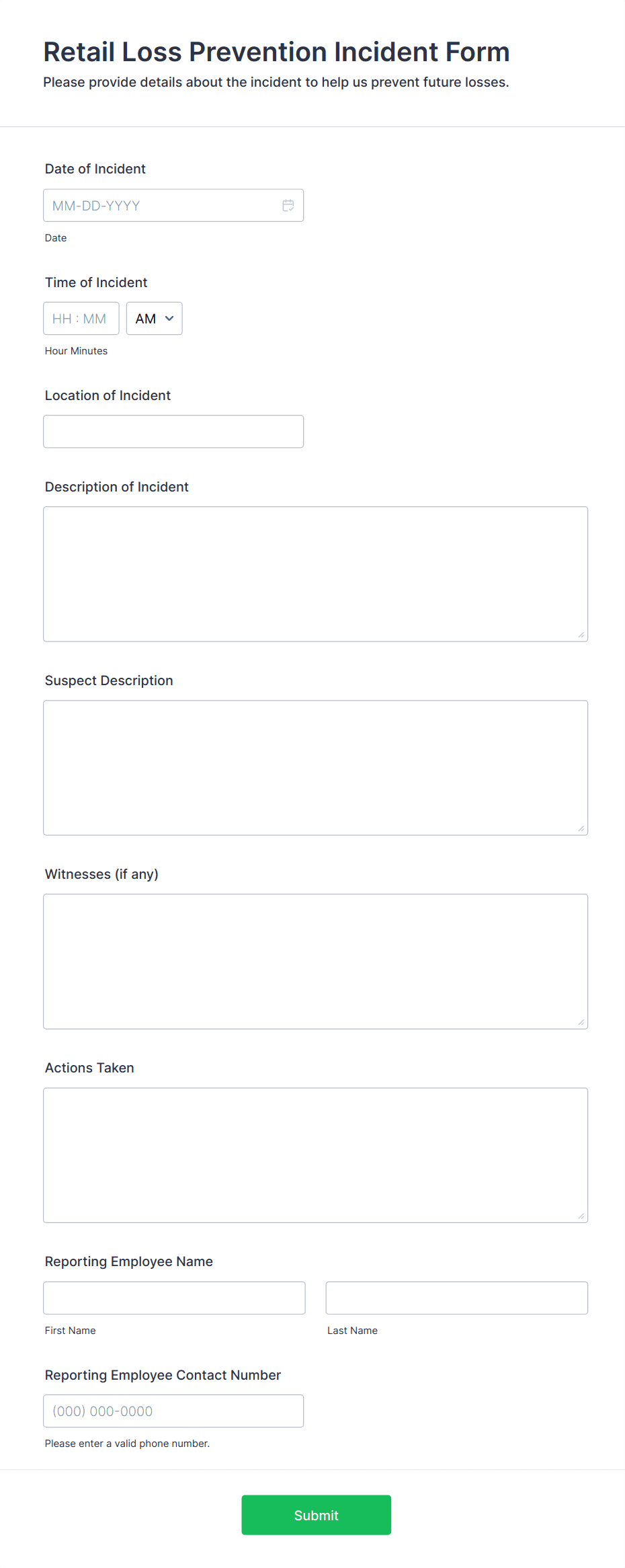Screen dimensions: 625x1568
Task: Click the employee contact number field
Action: pyautogui.click(x=173, y=1411)
